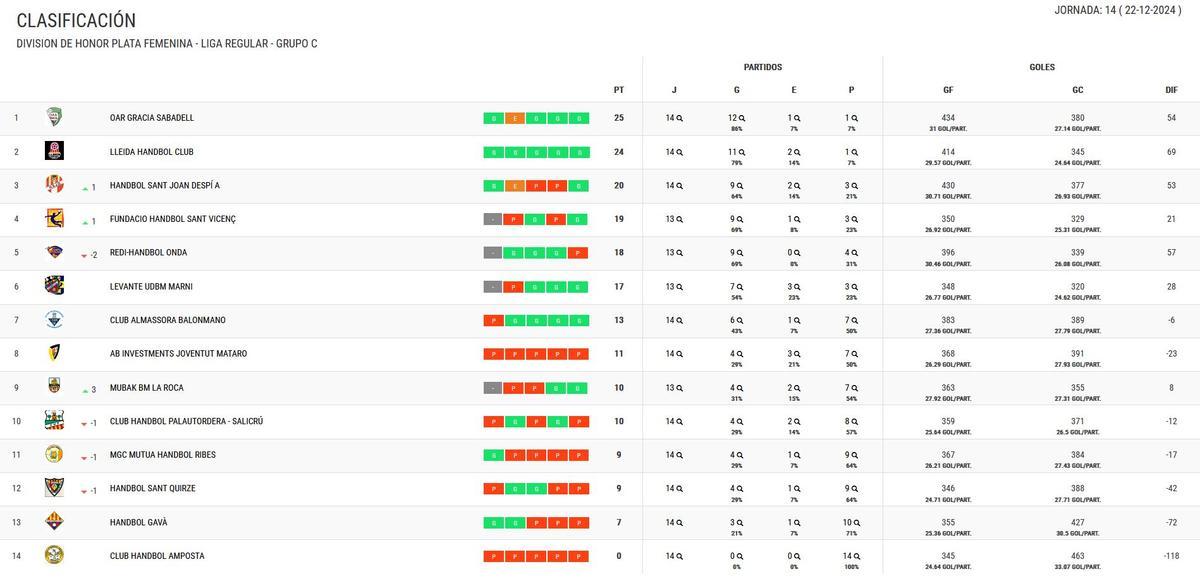Screen dimensions: 1200x581
Task: Click the Club Handbol Amposta team logo
Action: [54, 555]
